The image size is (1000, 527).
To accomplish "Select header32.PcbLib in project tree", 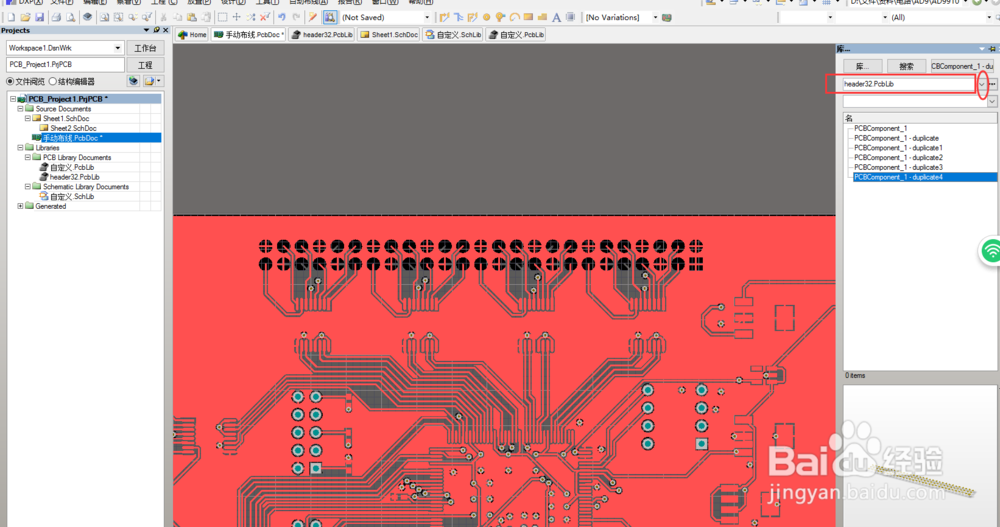I will click(x=75, y=177).
